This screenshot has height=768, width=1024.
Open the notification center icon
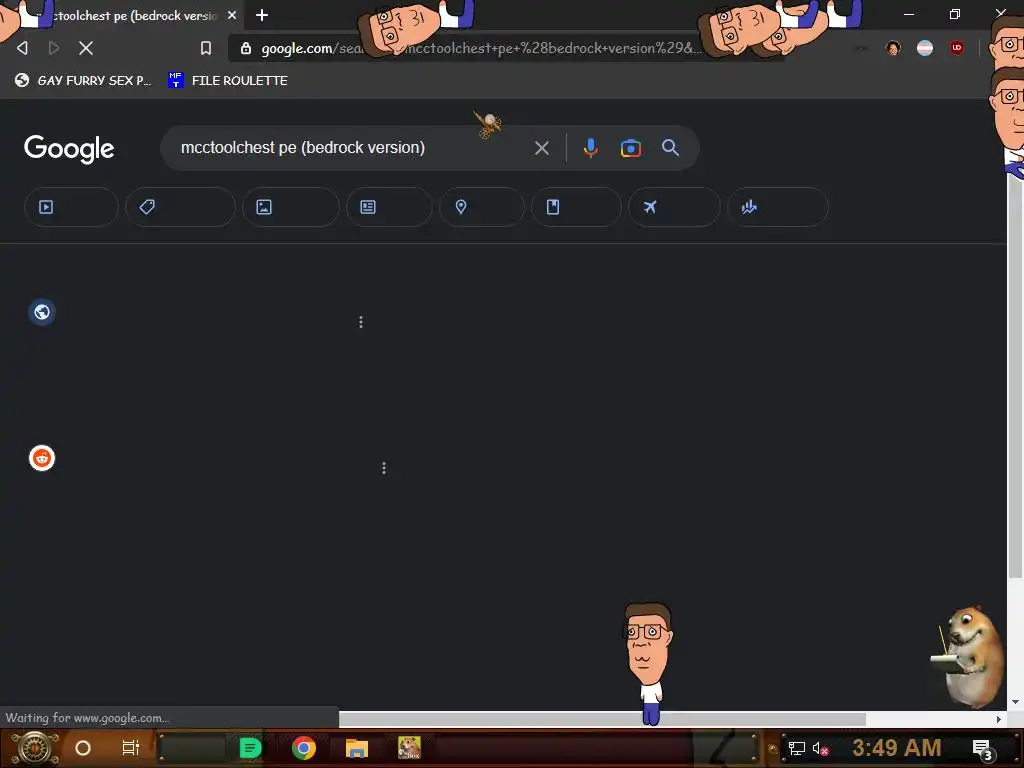(x=982, y=749)
